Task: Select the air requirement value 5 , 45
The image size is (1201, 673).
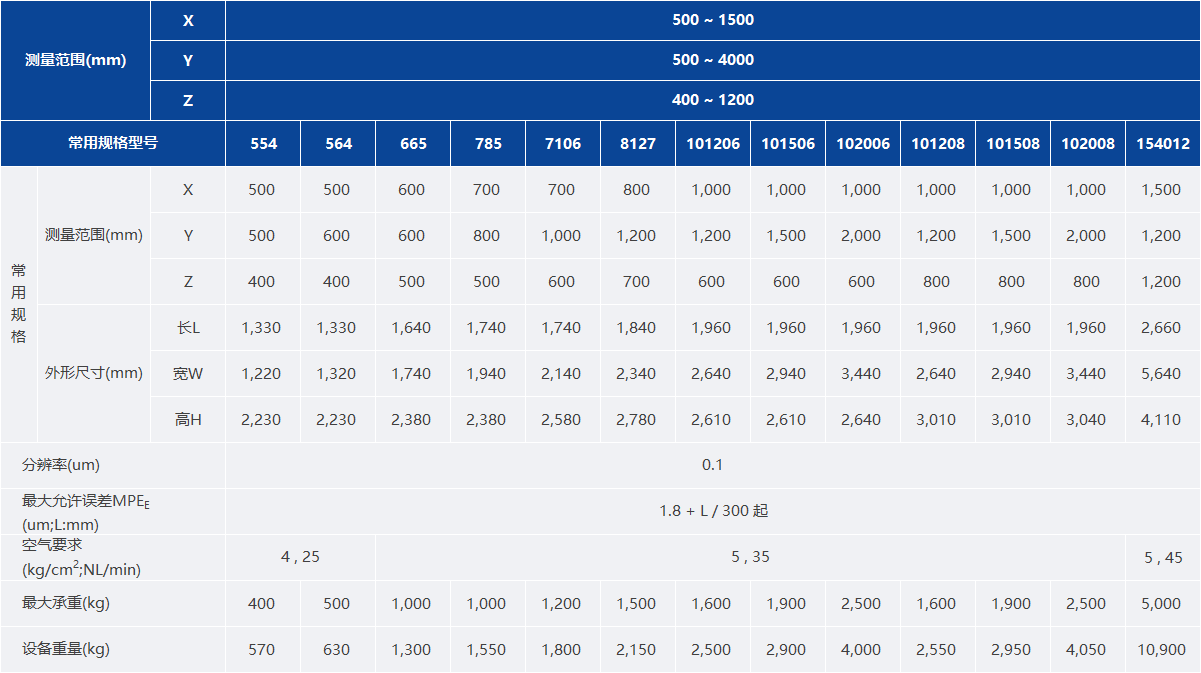Action: click(x=1163, y=558)
